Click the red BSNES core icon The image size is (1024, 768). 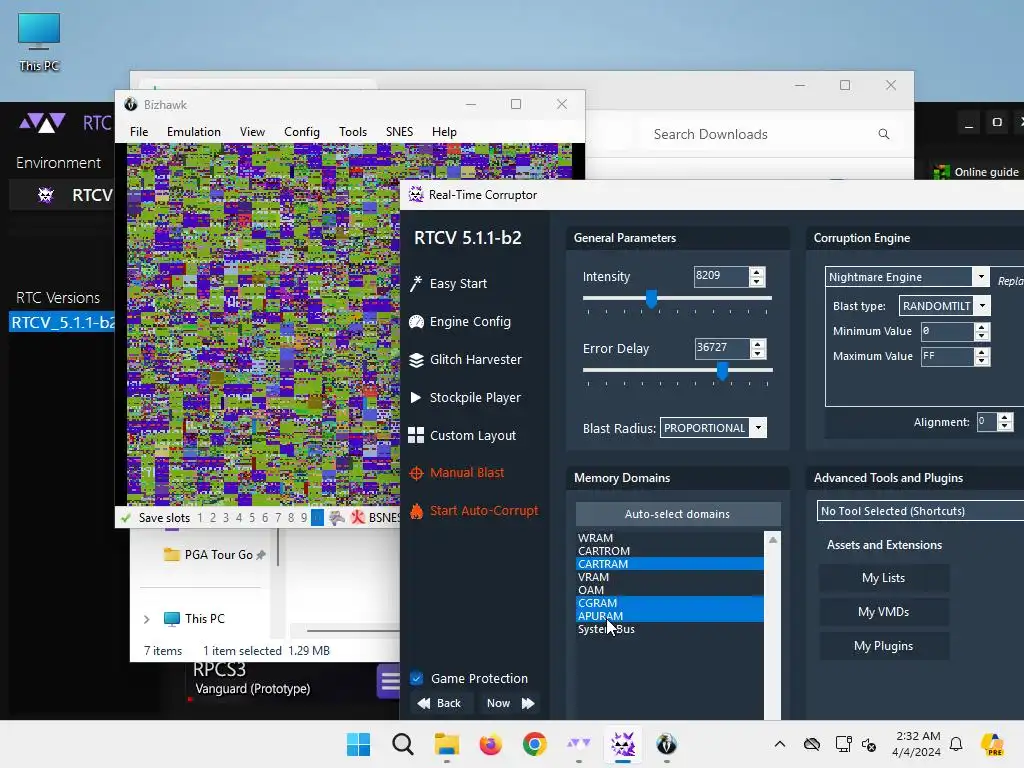tap(357, 517)
